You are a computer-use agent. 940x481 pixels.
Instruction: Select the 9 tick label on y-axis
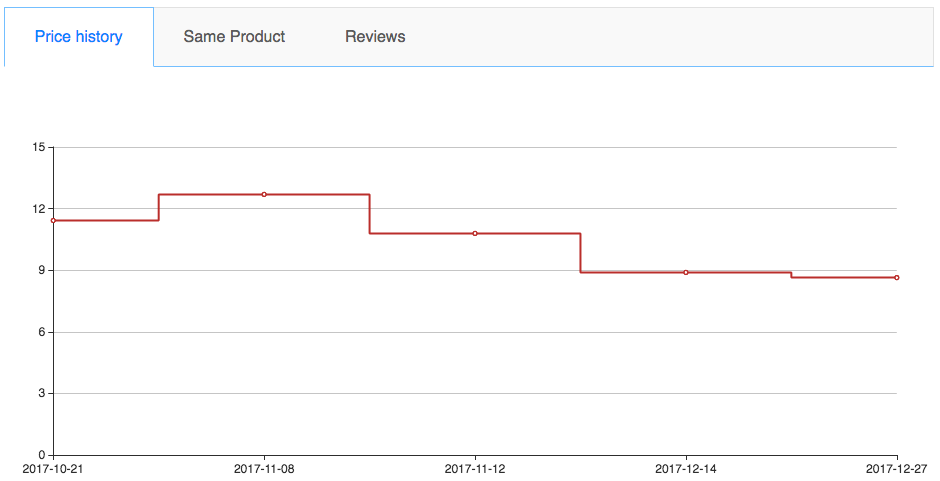pos(43,270)
